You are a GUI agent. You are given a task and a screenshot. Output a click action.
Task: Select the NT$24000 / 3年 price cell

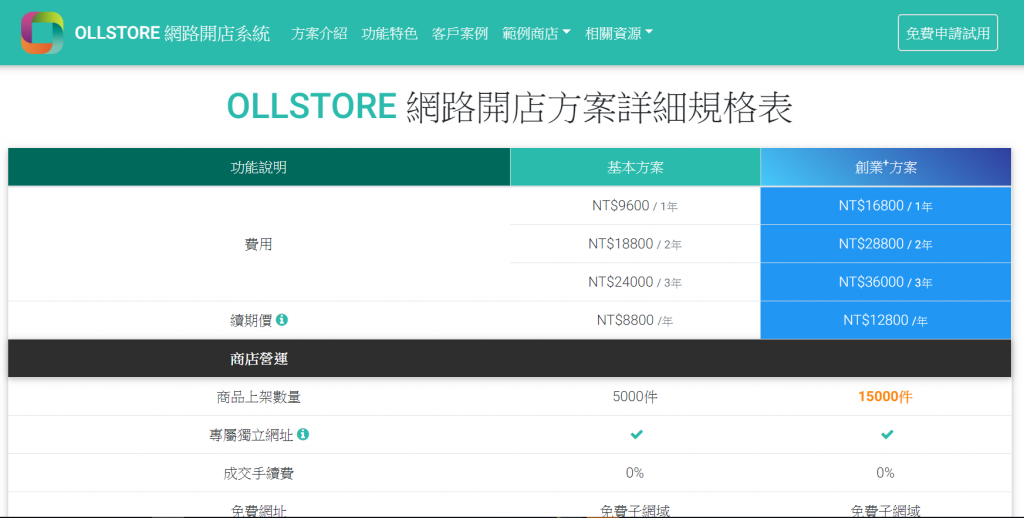(x=635, y=282)
